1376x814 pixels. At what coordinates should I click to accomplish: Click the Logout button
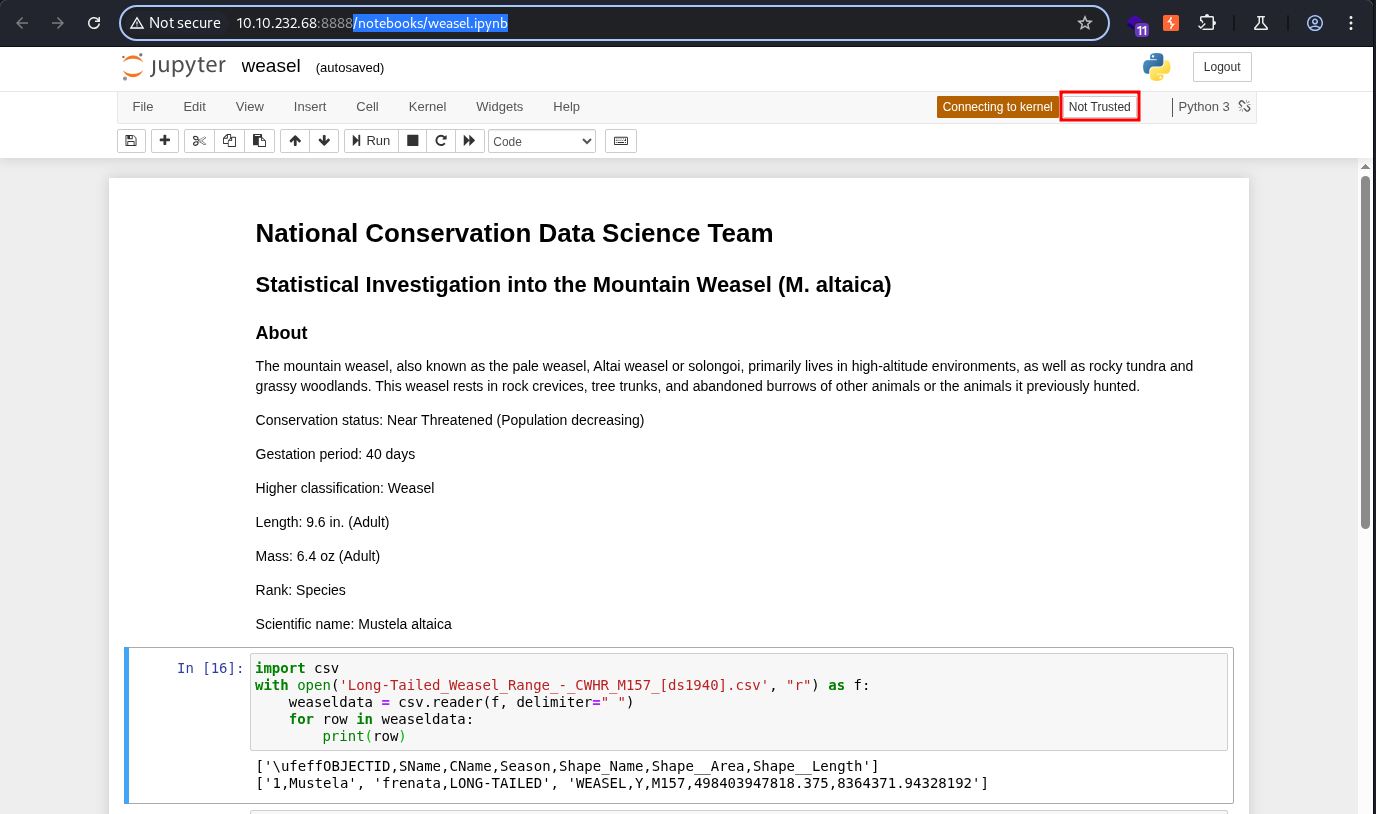pos(1222,67)
